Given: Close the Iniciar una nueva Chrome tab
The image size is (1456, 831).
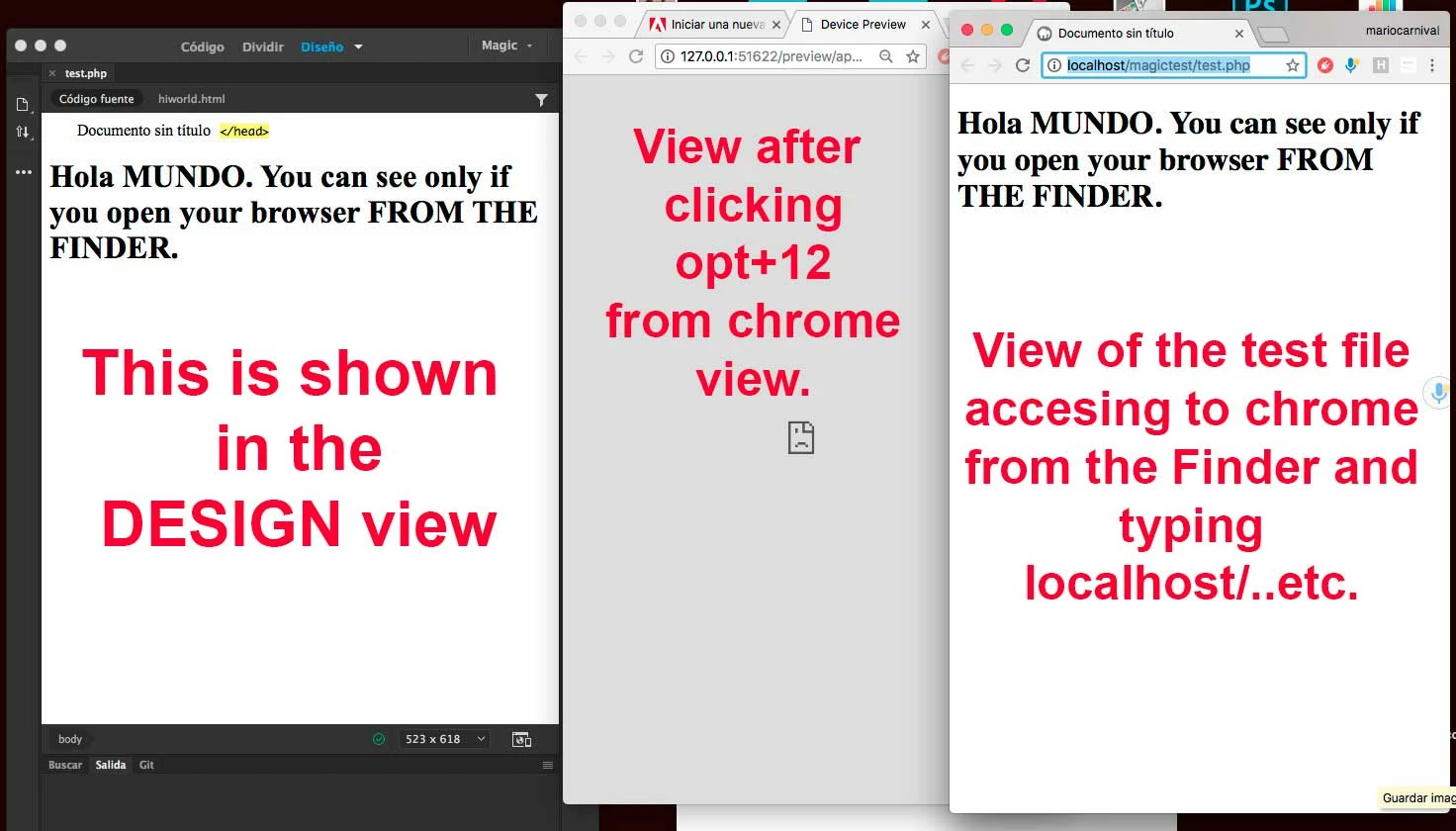Looking at the screenshot, I should [776, 25].
